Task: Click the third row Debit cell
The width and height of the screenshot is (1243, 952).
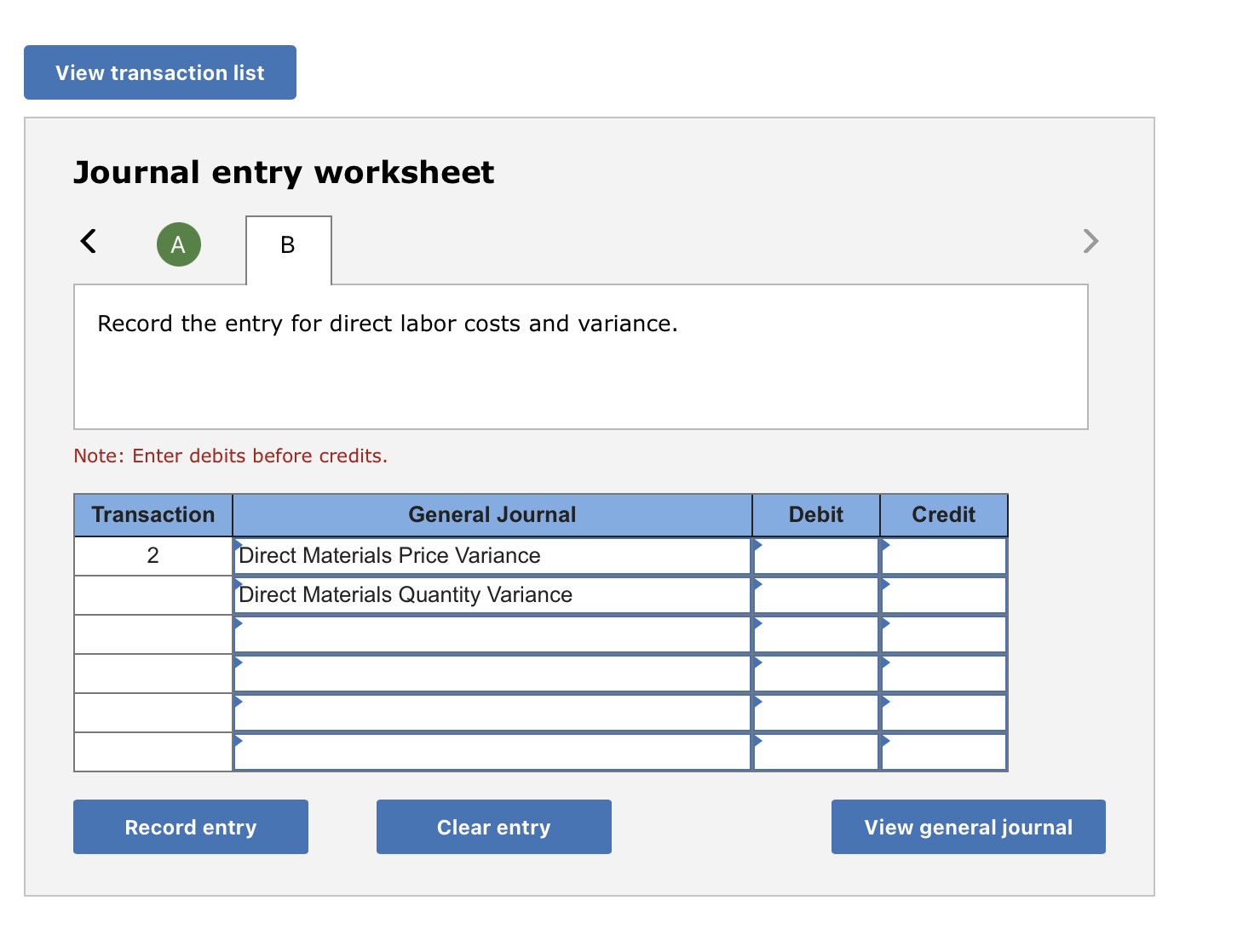Action: tap(816, 634)
